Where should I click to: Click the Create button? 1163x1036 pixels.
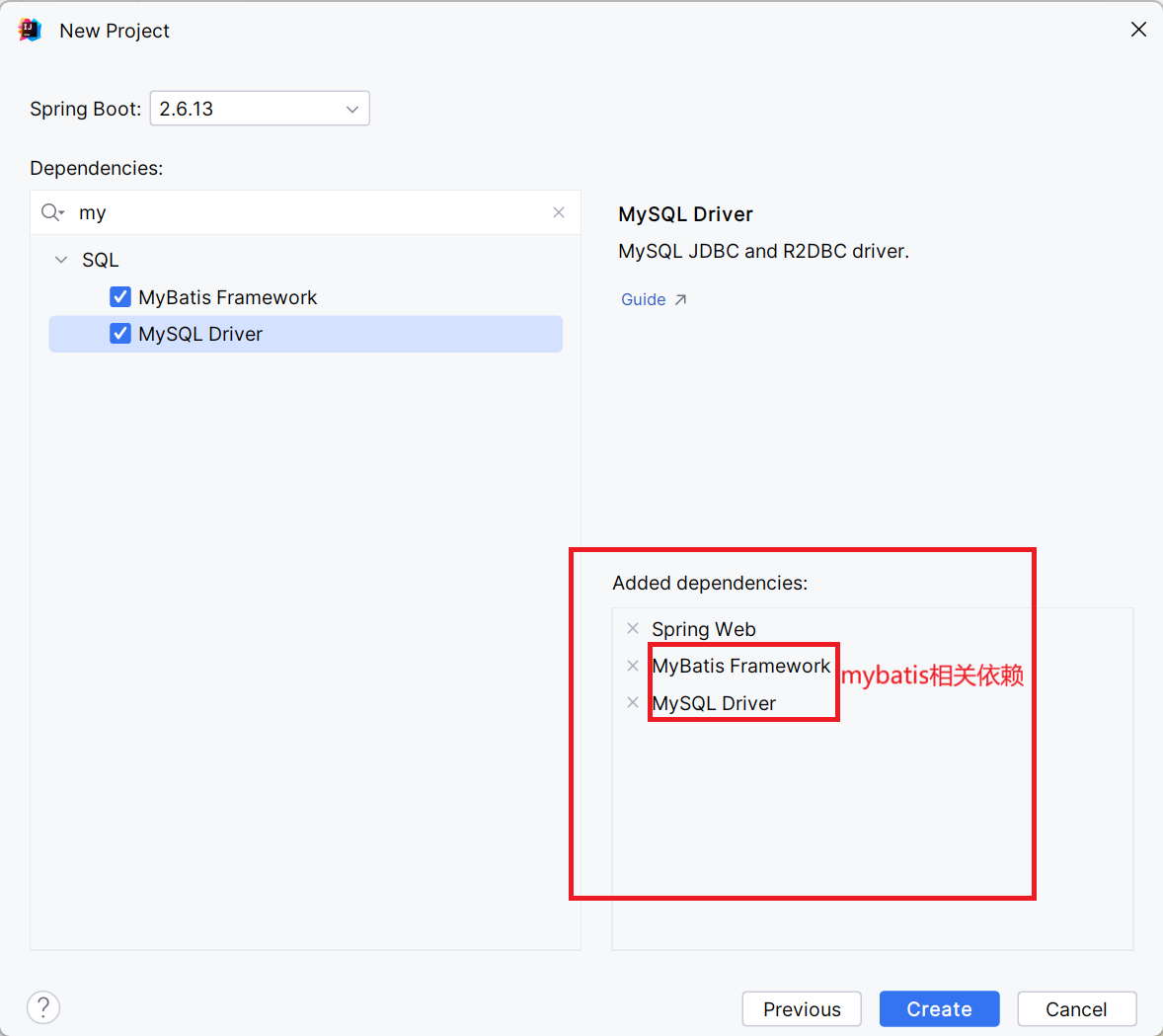coord(939,1009)
